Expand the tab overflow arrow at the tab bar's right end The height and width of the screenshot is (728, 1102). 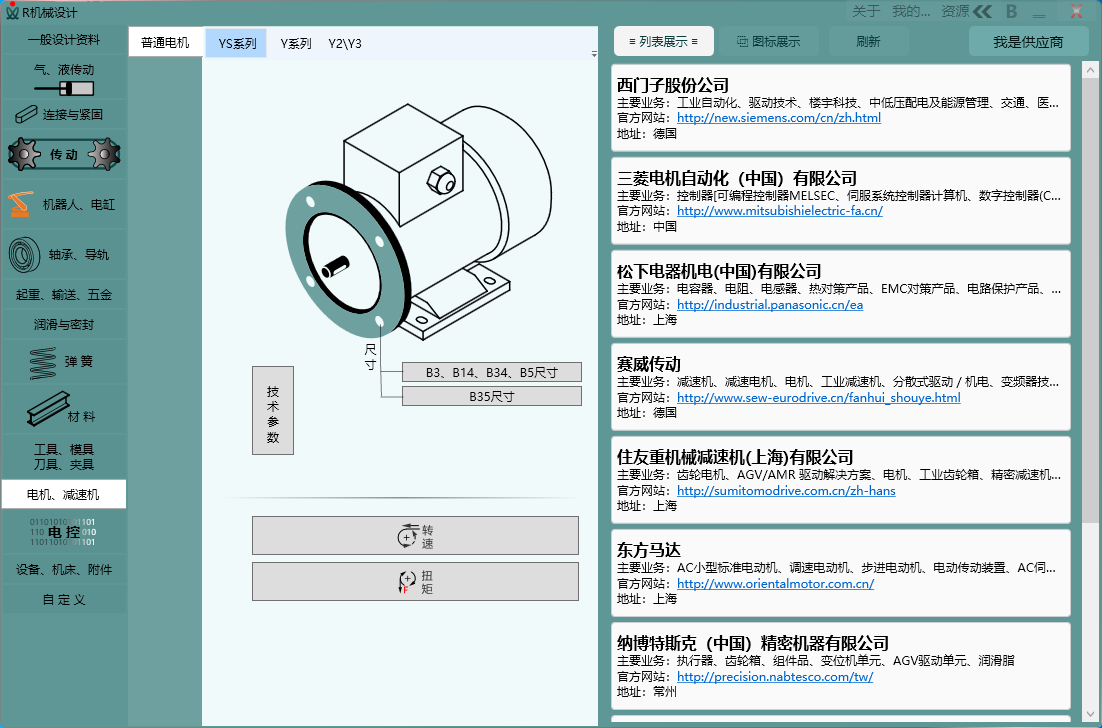point(594,53)
